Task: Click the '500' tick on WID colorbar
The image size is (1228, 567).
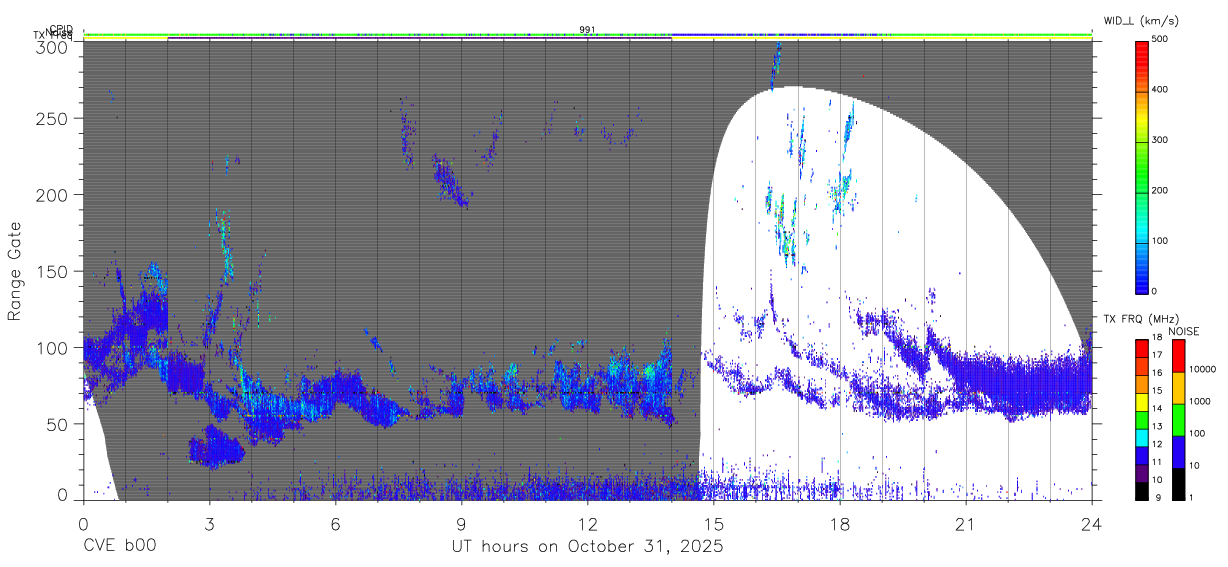Action: pos(1161,39)
